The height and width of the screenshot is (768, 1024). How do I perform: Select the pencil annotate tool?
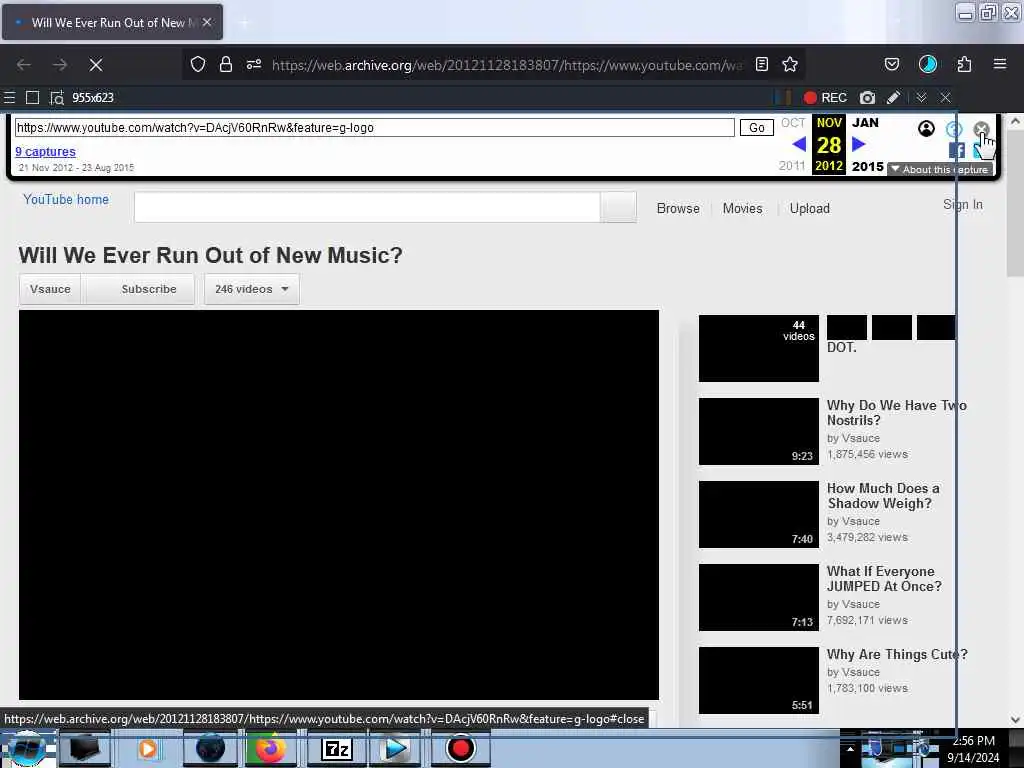tap(893, 97)
